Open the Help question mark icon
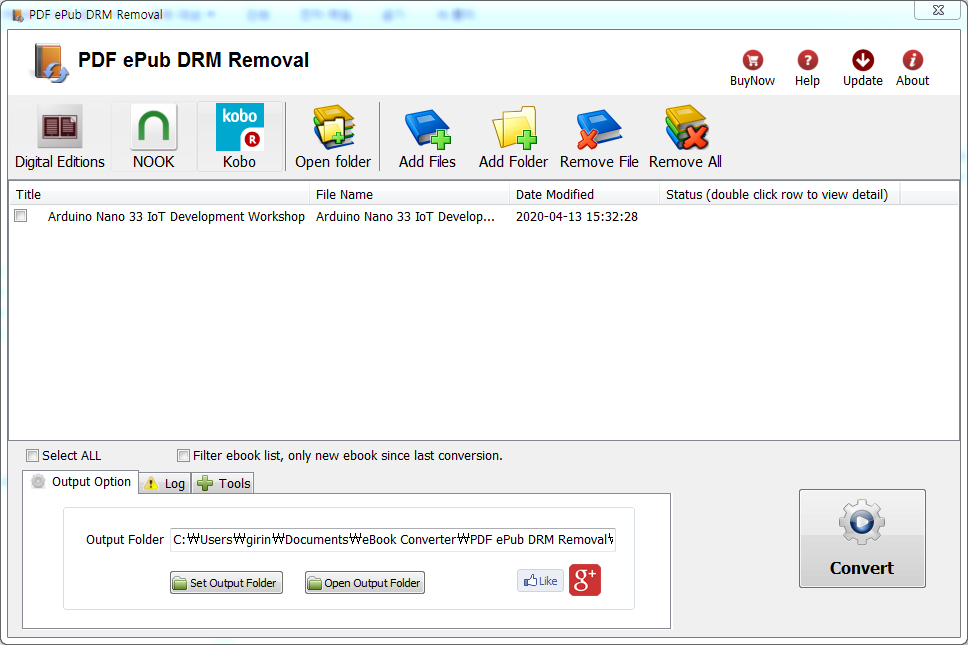The width and height of the screenshot is (968, 645). tap(807, 68)
